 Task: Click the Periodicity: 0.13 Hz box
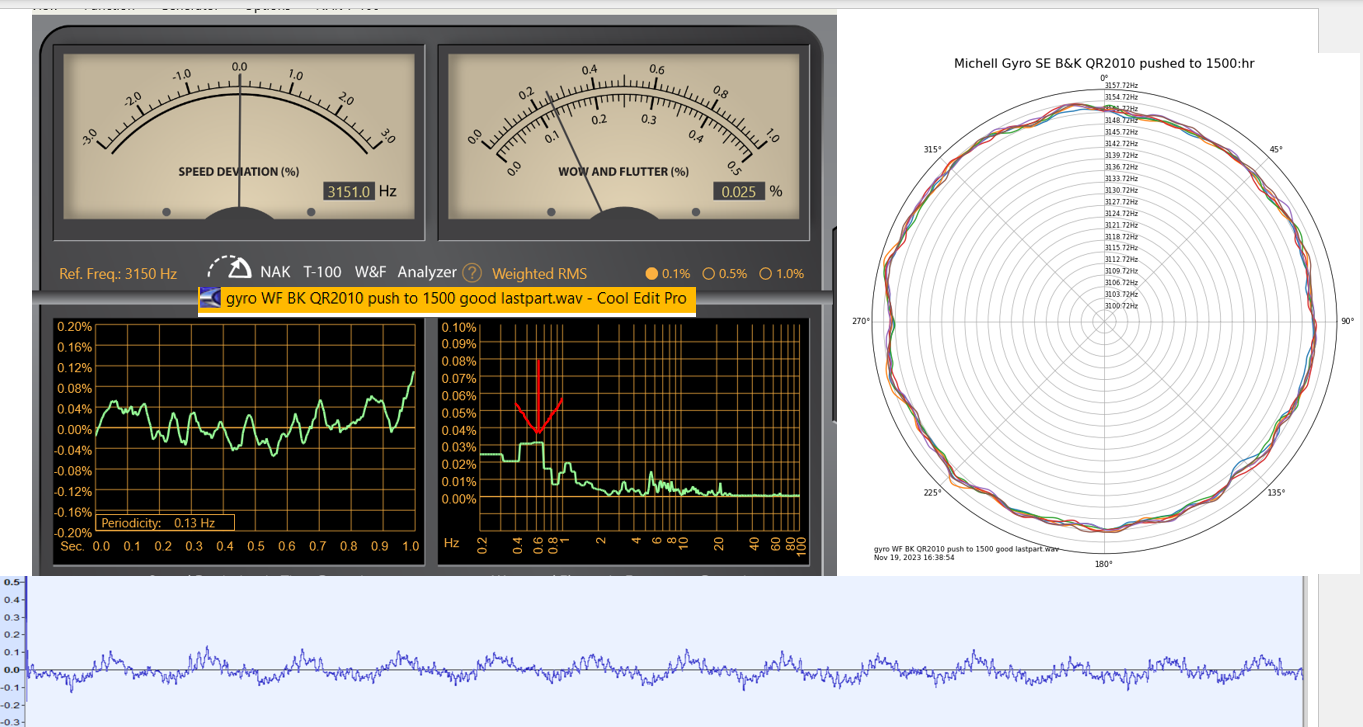[165, 522]
